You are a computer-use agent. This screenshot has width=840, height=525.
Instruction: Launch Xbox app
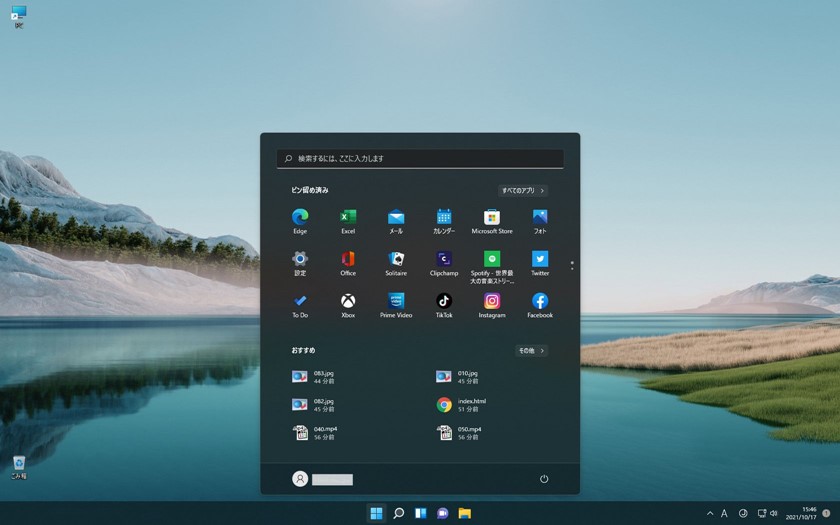(348, 305)
